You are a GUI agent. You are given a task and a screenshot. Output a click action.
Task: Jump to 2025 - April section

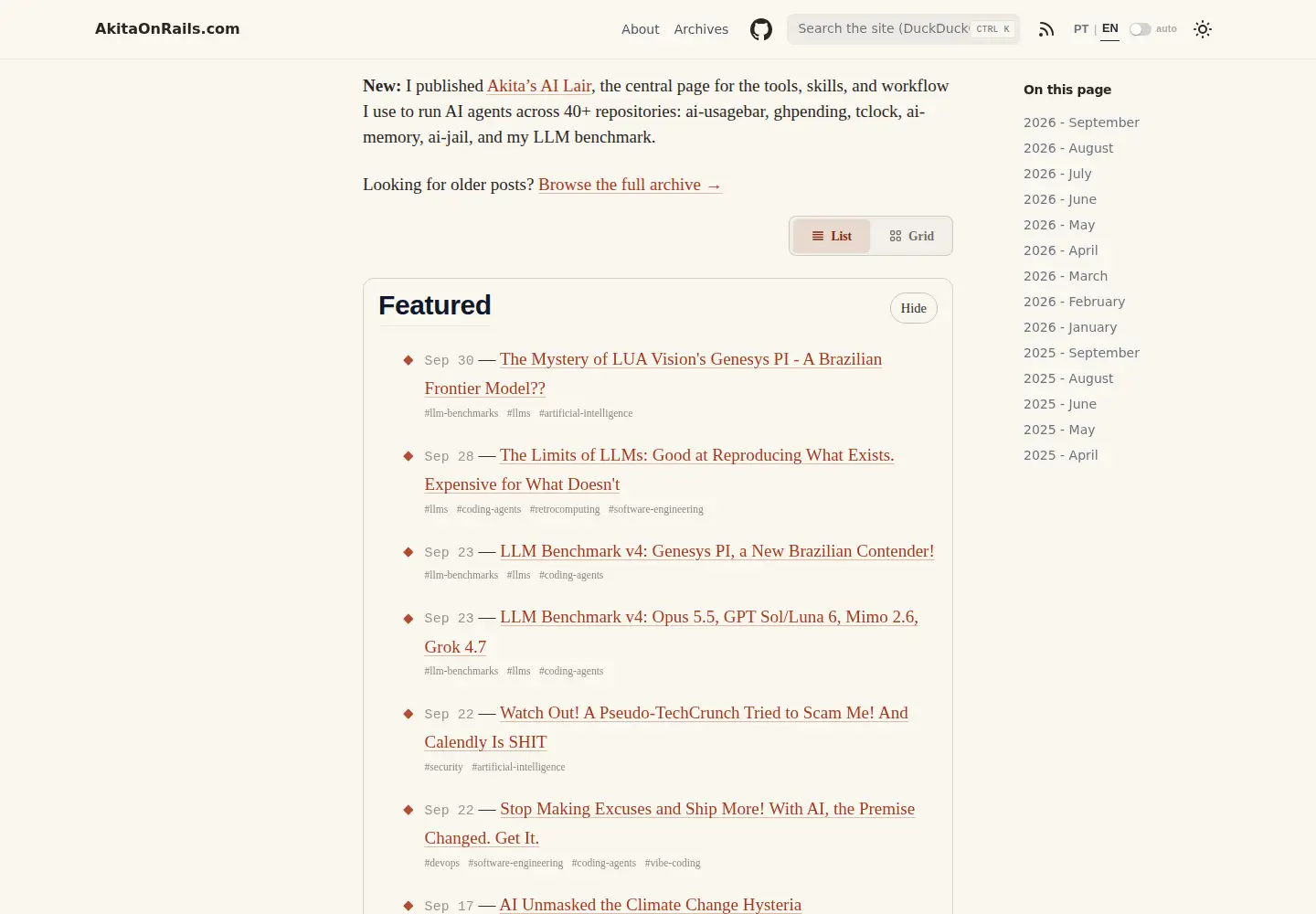coord(1061,455)
